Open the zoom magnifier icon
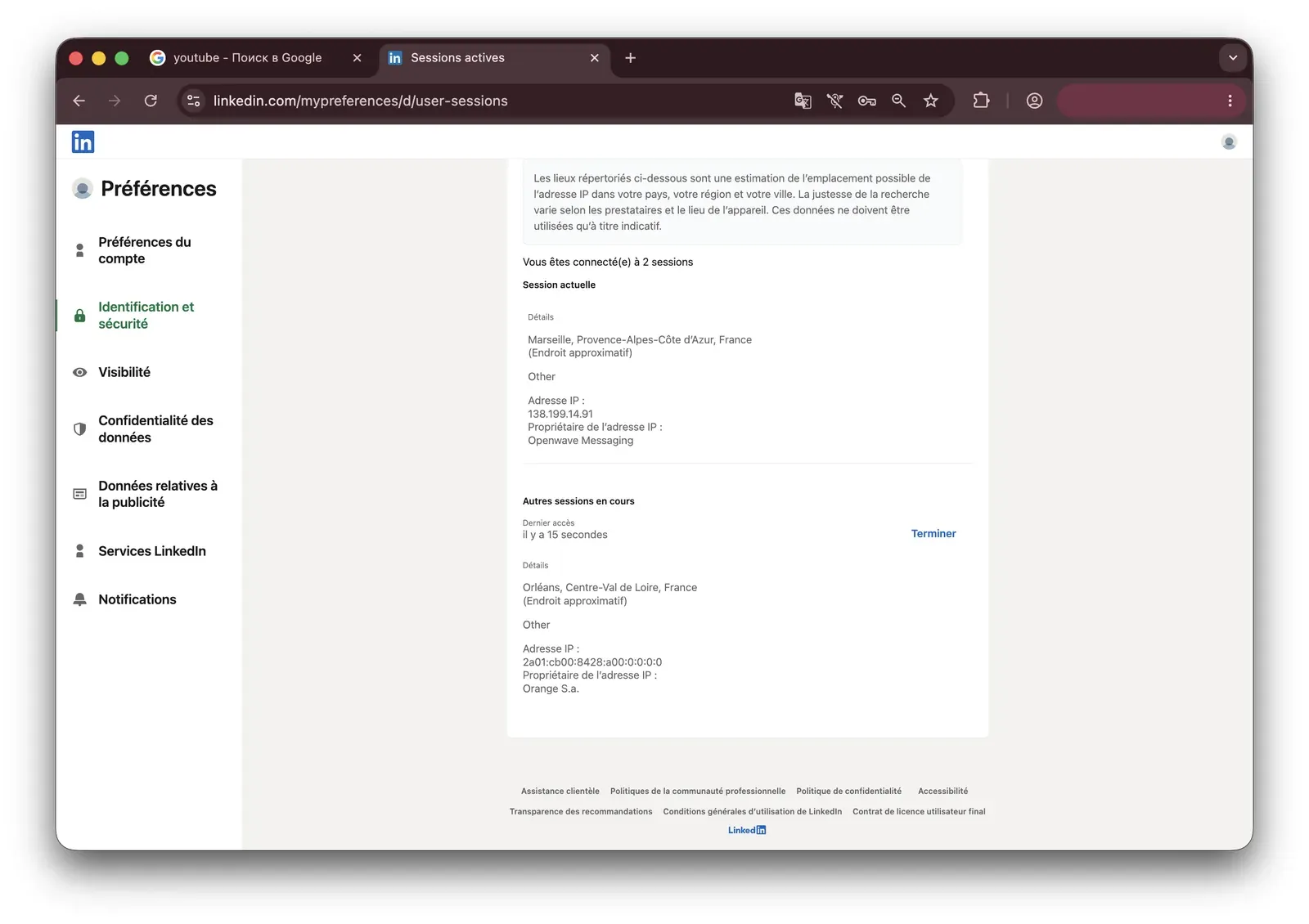 tap(898, 101)
